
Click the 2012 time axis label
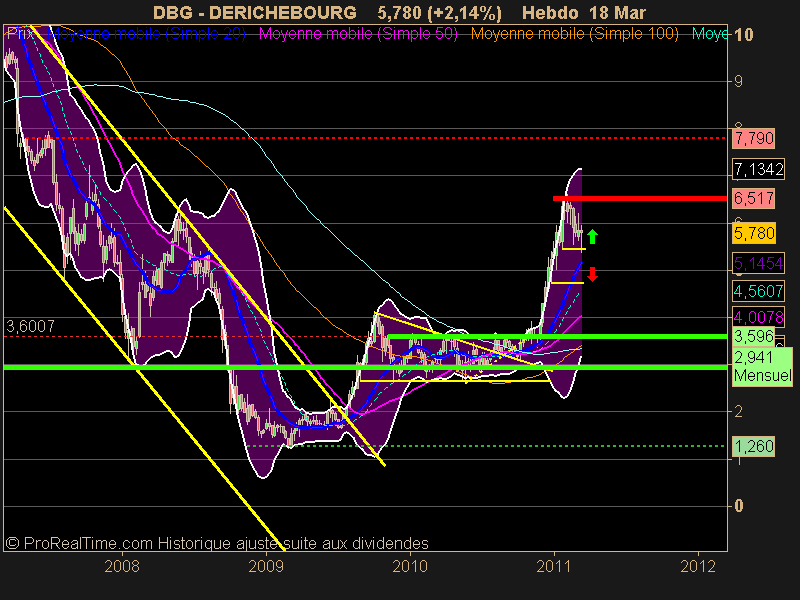[x=698, y=566]
